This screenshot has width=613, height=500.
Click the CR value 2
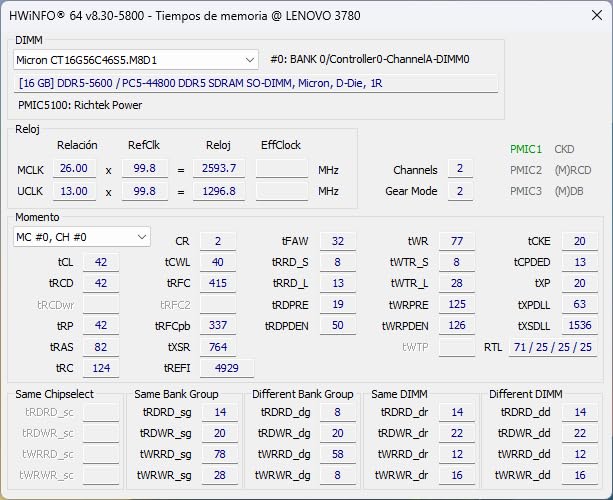(x=218, y=241)
